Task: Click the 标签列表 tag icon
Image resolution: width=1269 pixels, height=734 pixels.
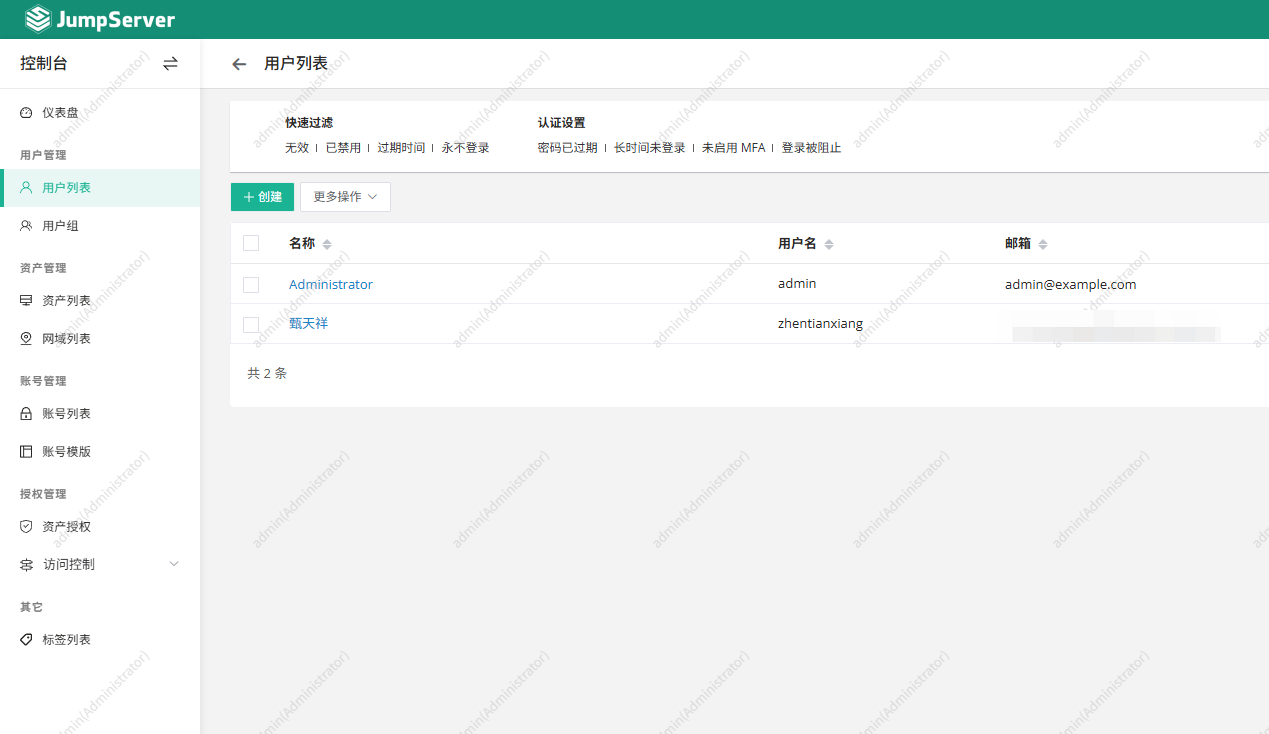Action: (x=27, y=639)
